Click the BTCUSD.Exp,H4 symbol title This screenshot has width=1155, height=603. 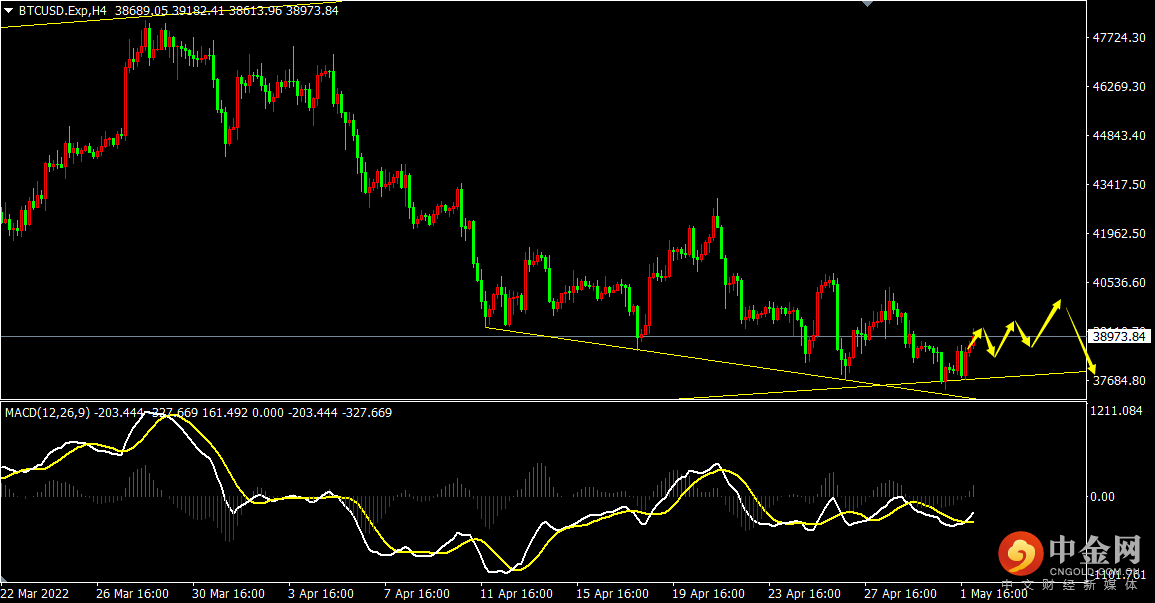point(63,10)
